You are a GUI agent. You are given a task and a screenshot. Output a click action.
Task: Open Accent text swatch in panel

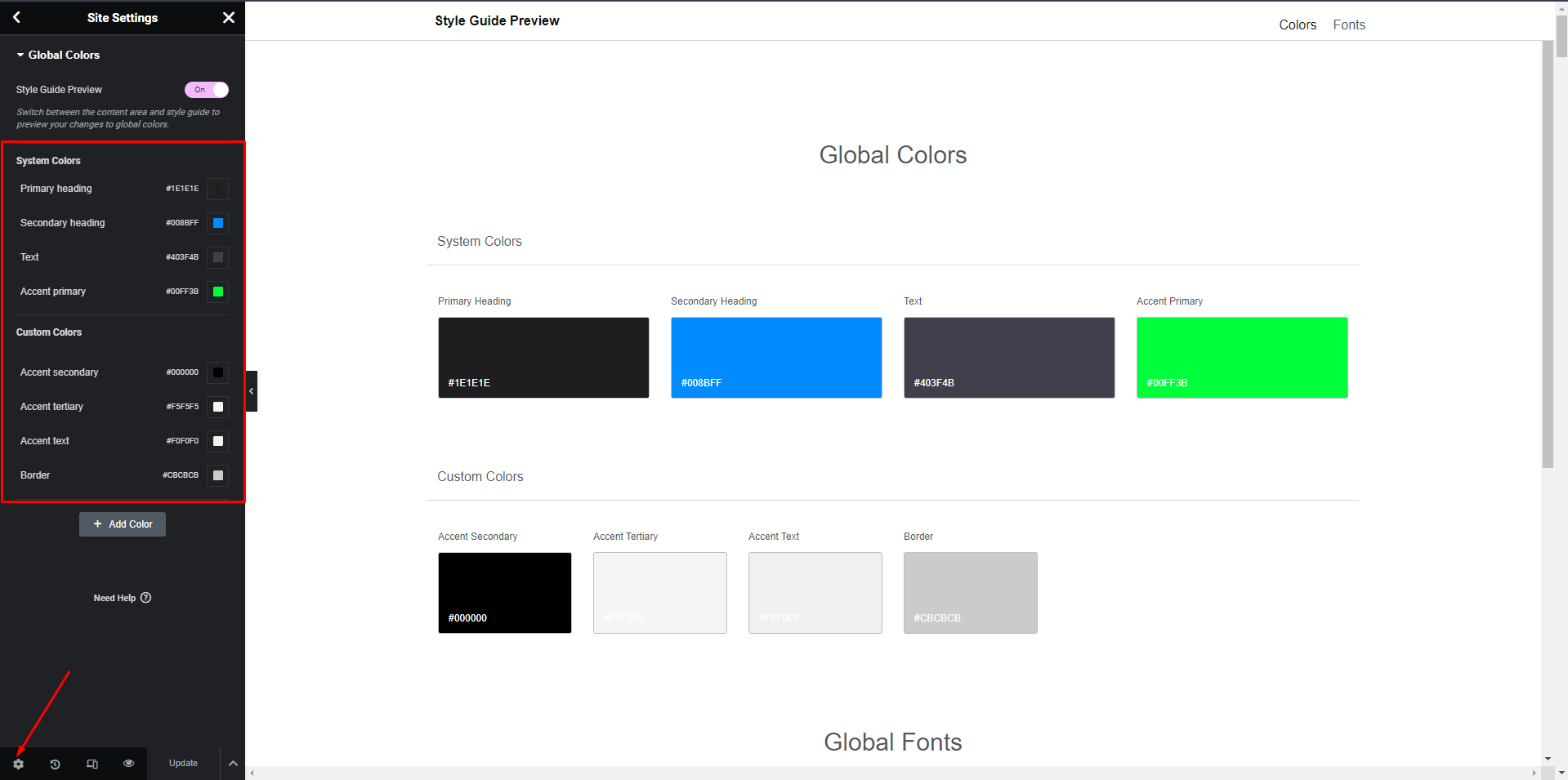click(x=218, y=441)
